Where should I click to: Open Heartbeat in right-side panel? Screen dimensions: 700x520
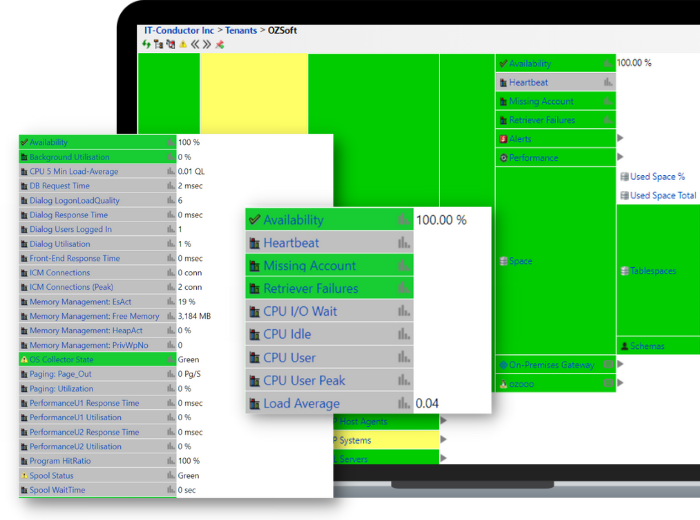tap(555, 83)
